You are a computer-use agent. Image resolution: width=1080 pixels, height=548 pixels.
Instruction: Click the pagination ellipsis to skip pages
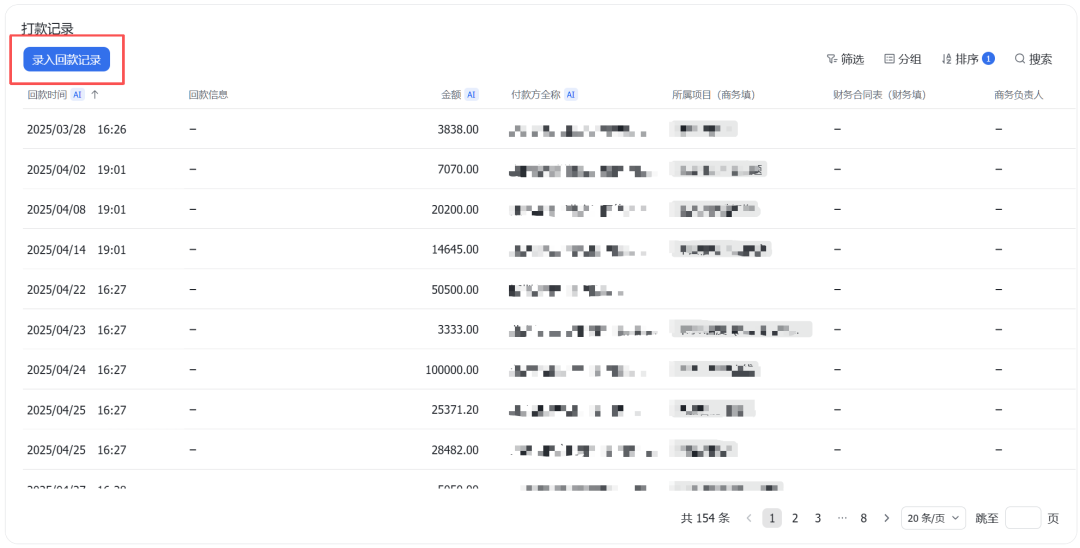click(x=841, y=518)
